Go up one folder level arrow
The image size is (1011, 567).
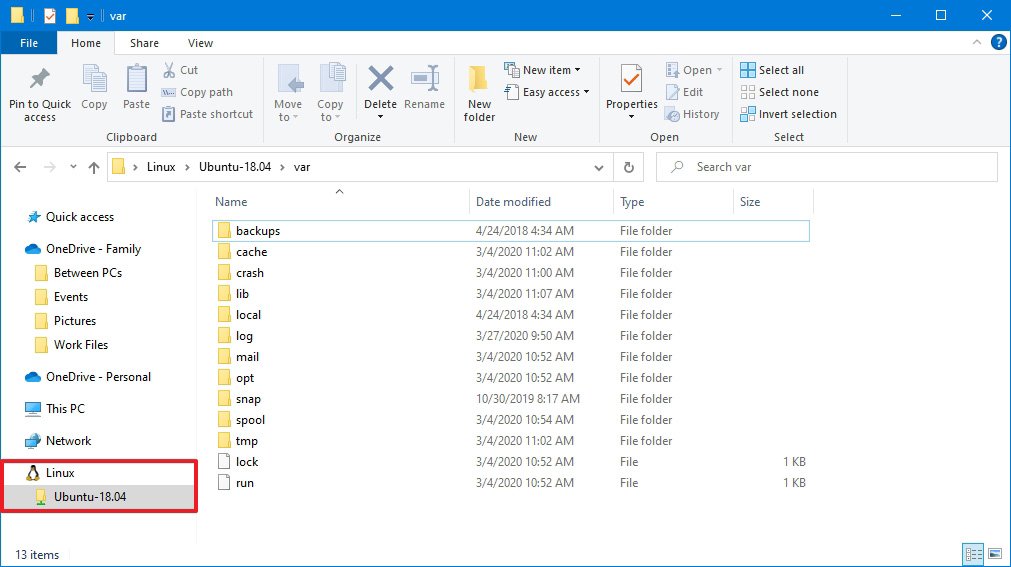click(x=94, y=167)
